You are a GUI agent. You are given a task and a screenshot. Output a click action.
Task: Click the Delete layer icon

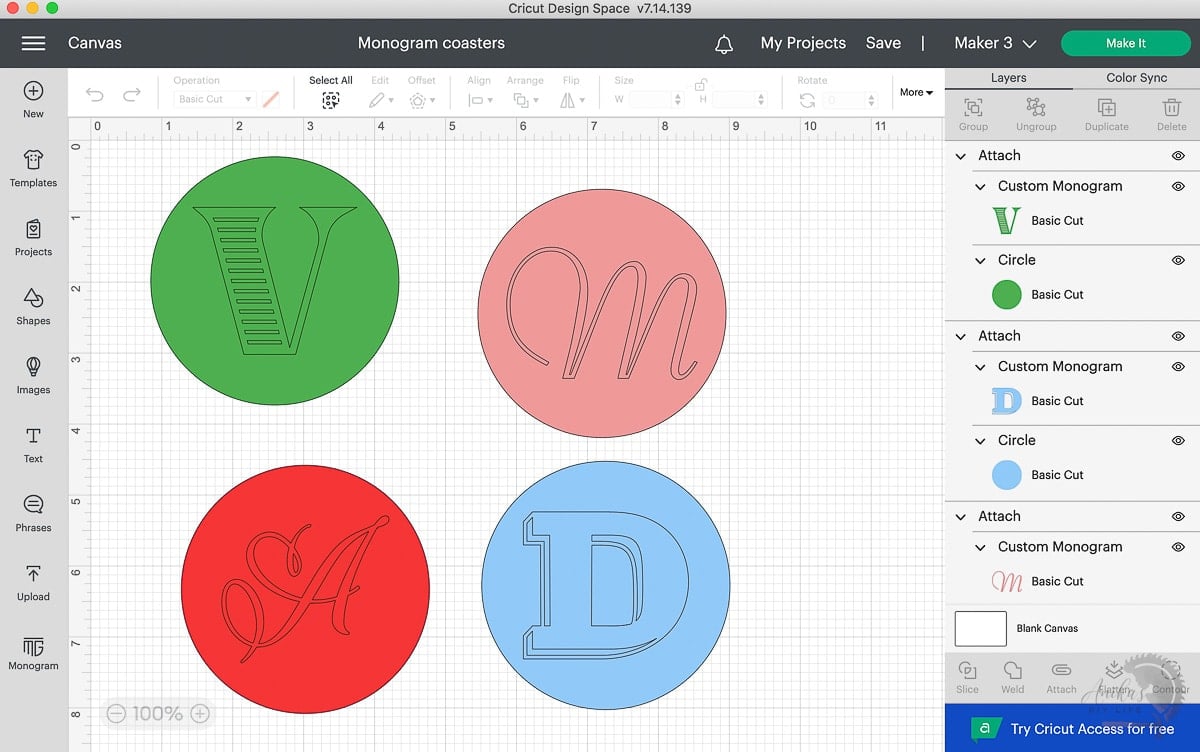tap(1172, 107)
